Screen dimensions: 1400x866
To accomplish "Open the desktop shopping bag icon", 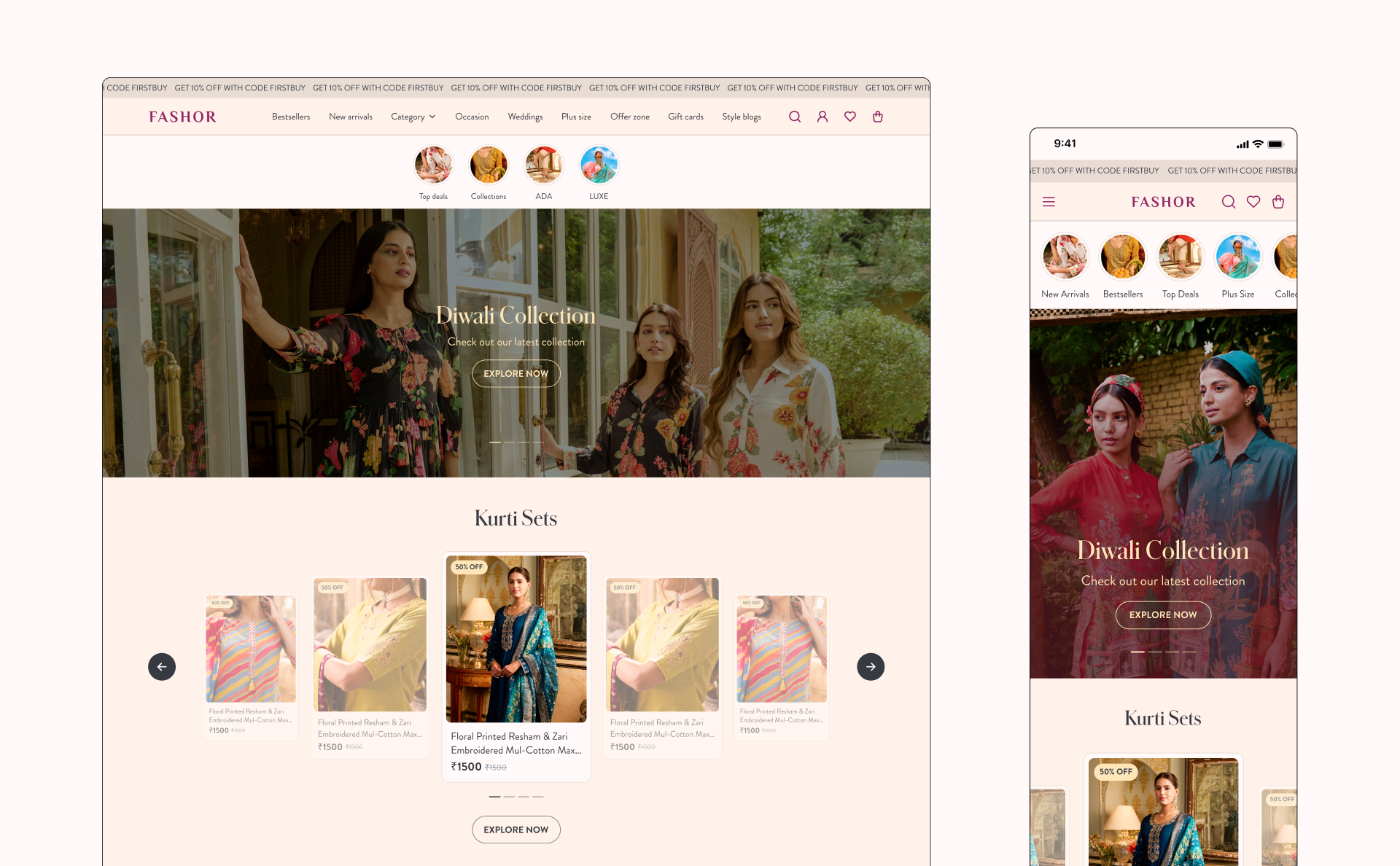I will (x=878, y=117).
